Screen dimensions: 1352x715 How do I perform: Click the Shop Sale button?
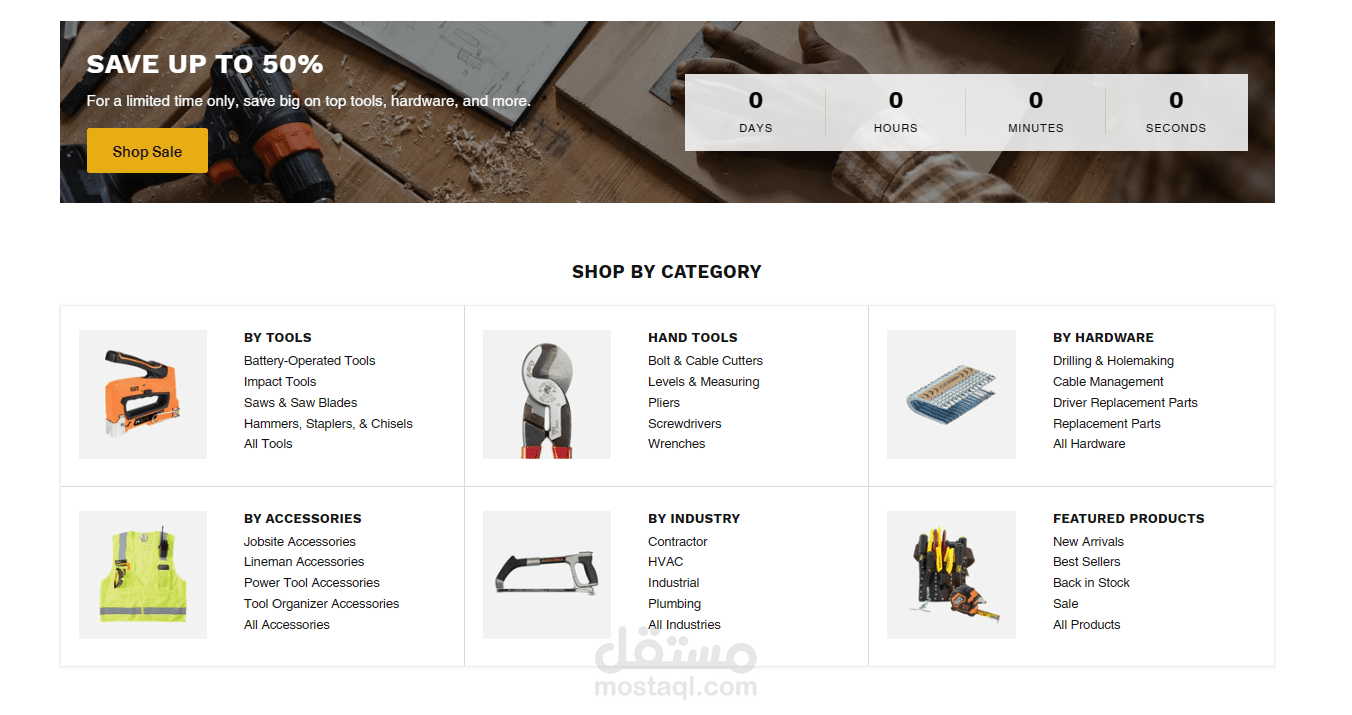pos(147,151)
